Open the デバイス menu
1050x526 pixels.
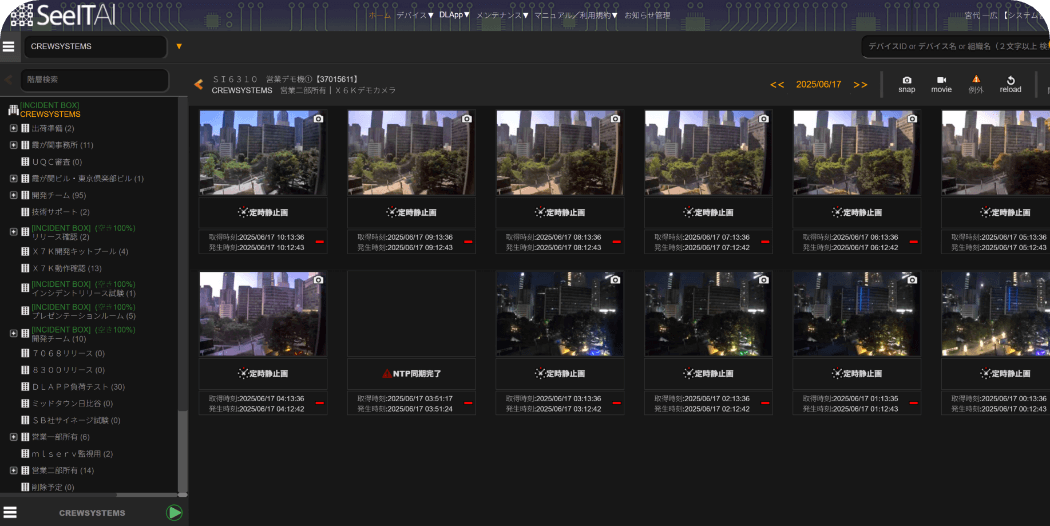tap(414, 15)
